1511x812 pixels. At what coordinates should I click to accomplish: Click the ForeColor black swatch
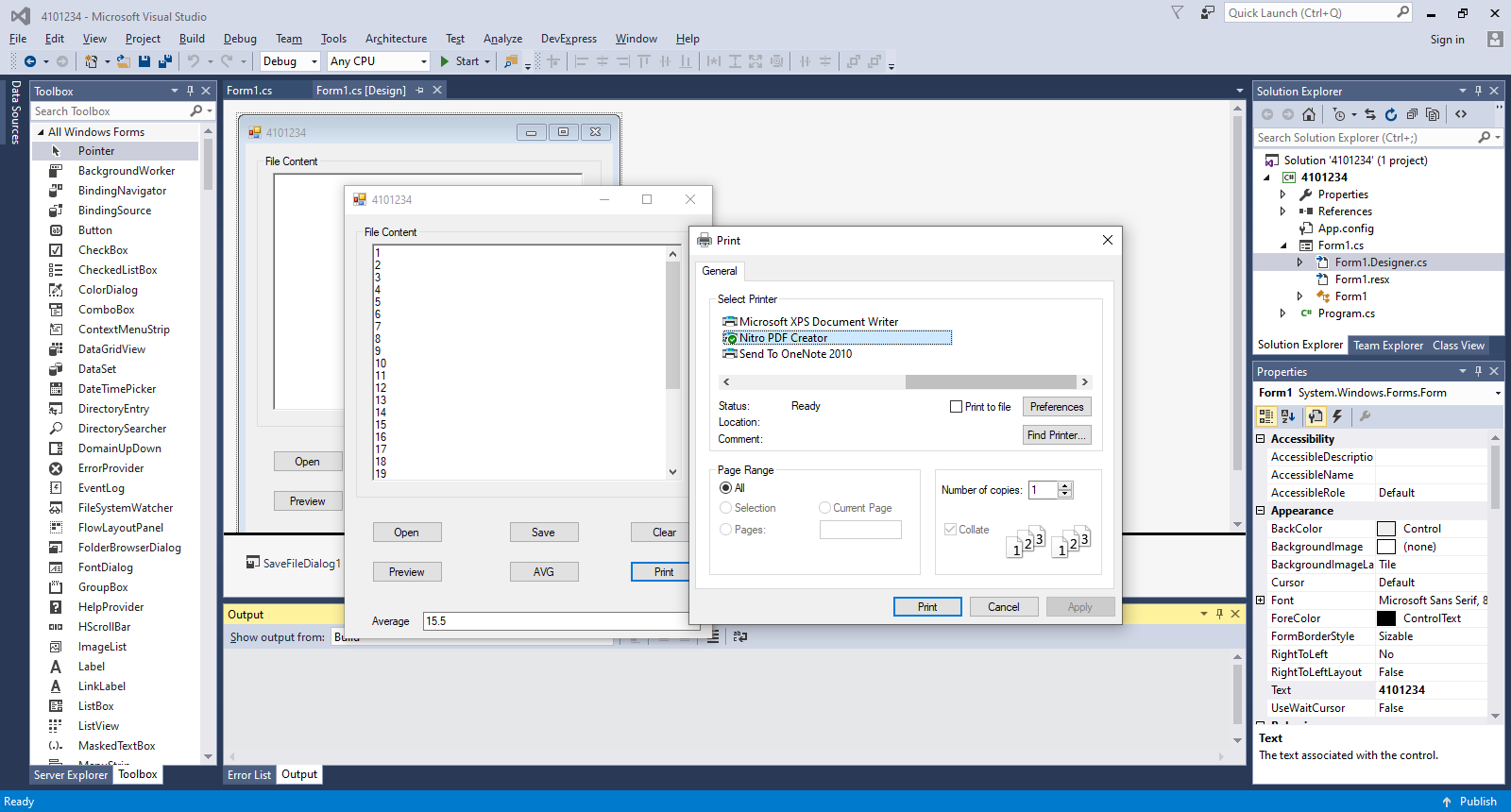[1385, 618]
